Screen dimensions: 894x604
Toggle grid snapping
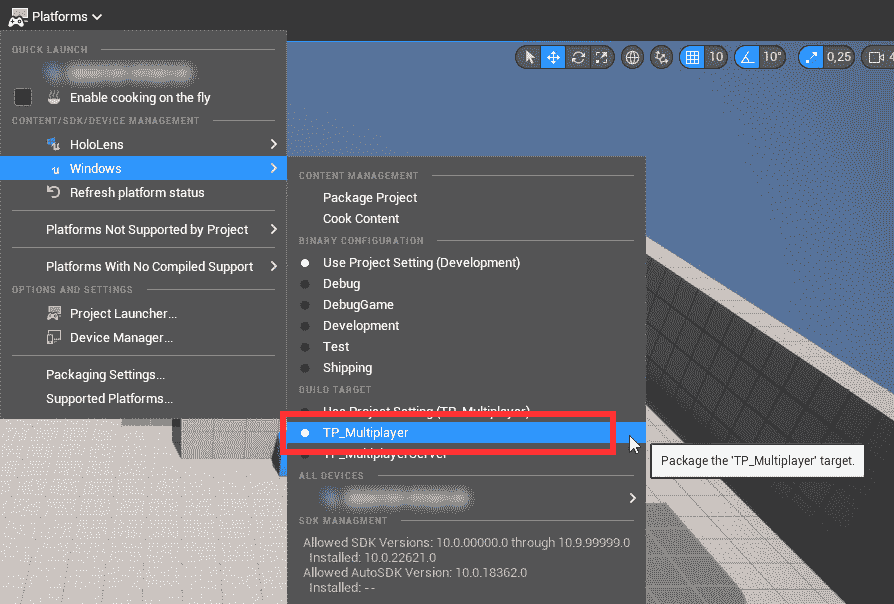click(x=692, y=57)
